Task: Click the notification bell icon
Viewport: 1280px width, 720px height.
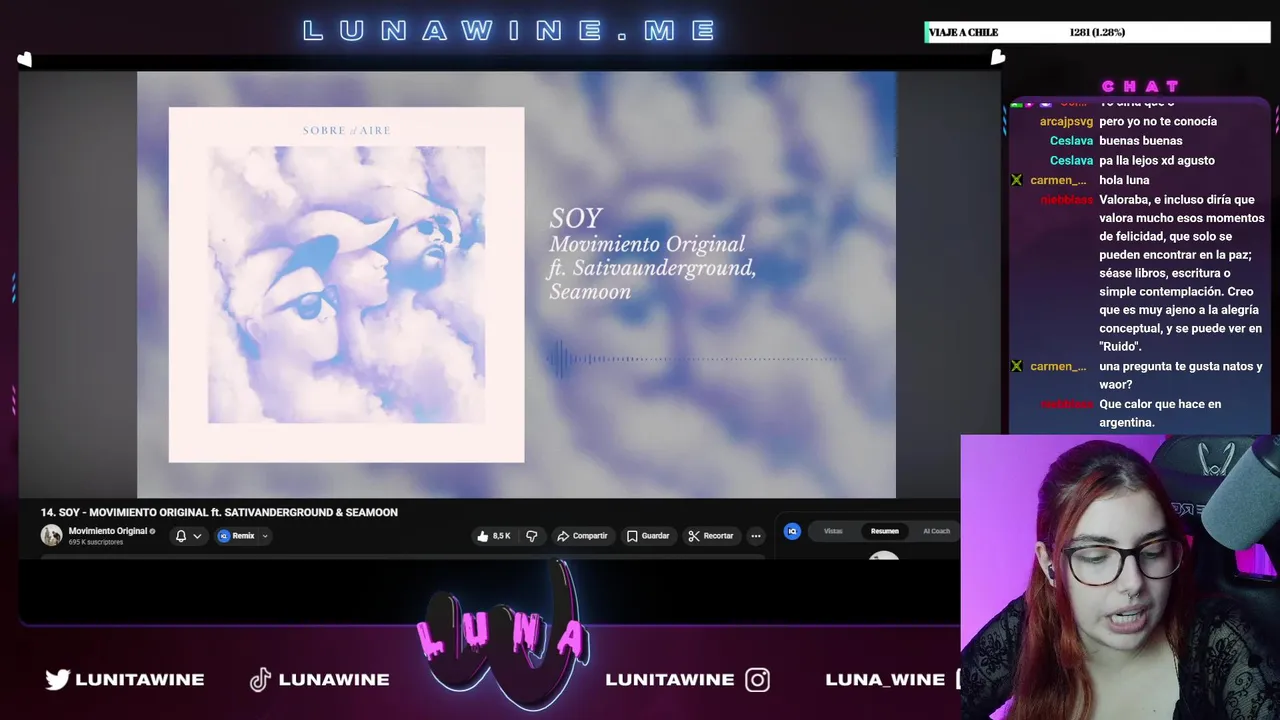Action: pyautogui.click(x=181, y=536)
